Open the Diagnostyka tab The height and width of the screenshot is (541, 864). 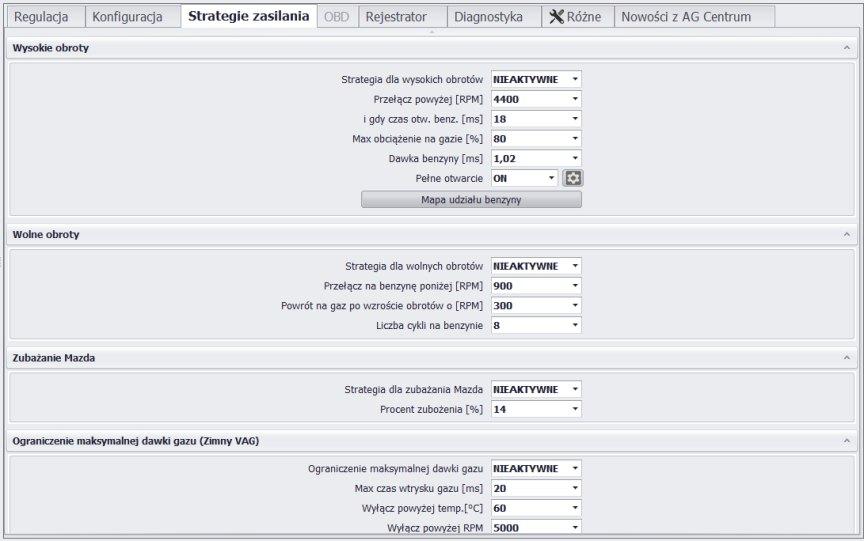488,17
